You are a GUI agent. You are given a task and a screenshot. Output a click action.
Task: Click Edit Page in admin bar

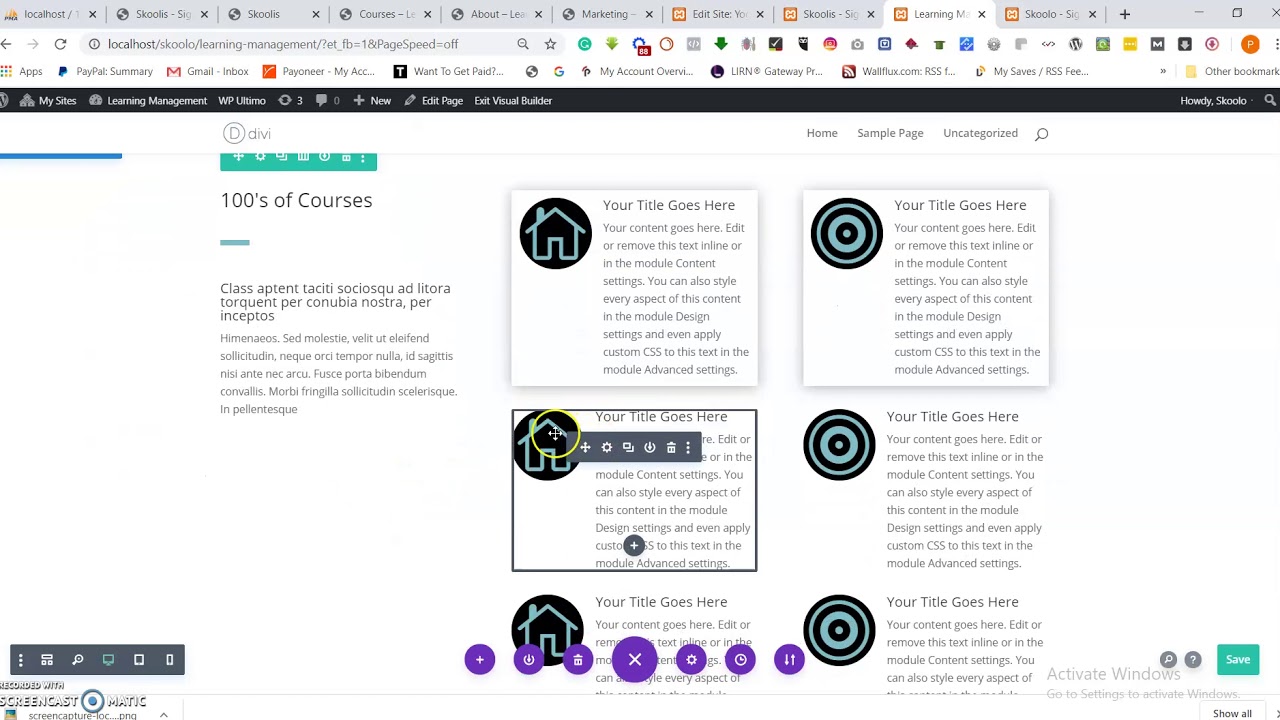tap(433, 101)
